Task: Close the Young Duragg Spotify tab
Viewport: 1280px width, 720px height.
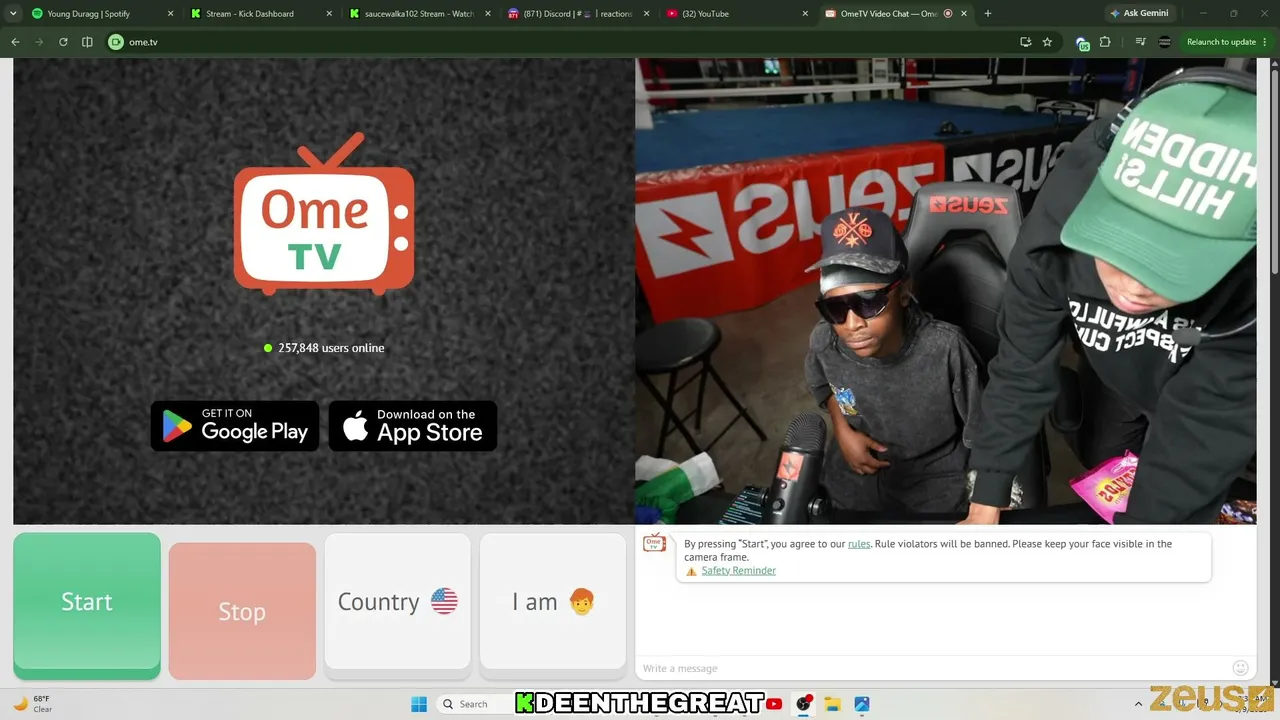Action: pyautogui.click(x=170, y=14)
